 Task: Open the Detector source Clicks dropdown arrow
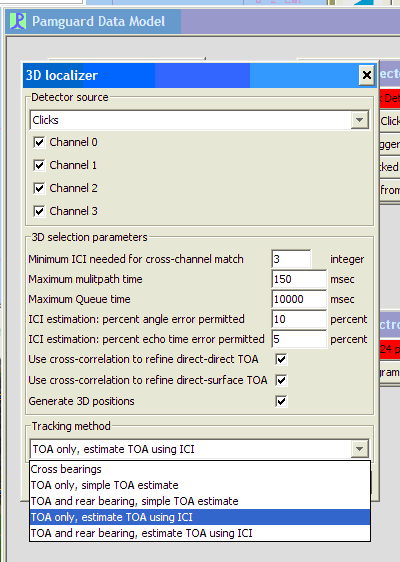359,120
